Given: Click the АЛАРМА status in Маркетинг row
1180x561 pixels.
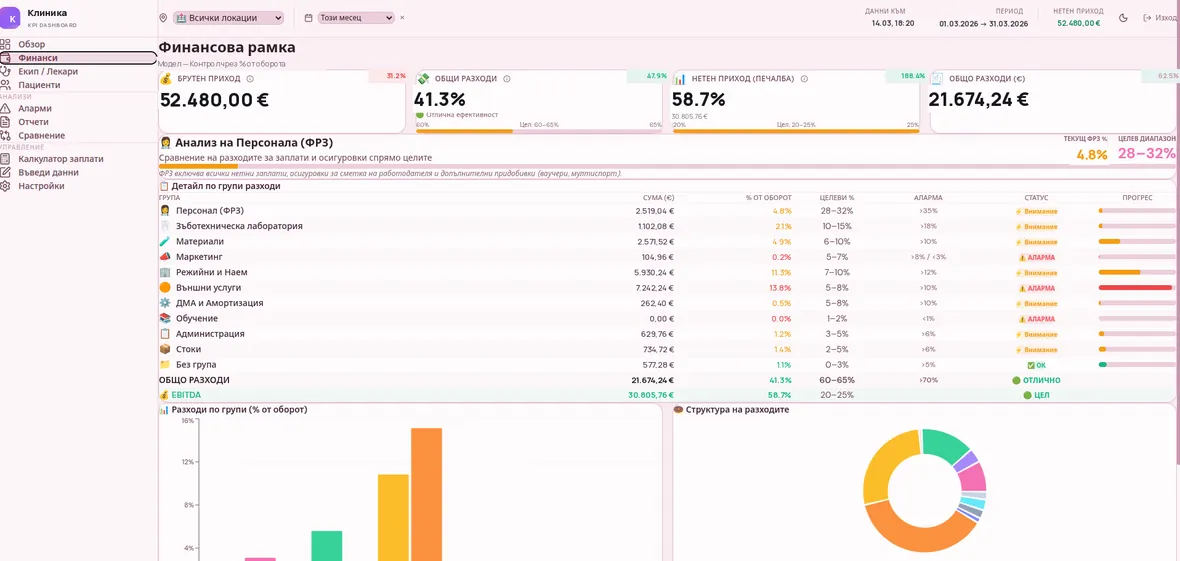Looking at the screenshot, I should pyautogui.click(x=1036, y=257).
